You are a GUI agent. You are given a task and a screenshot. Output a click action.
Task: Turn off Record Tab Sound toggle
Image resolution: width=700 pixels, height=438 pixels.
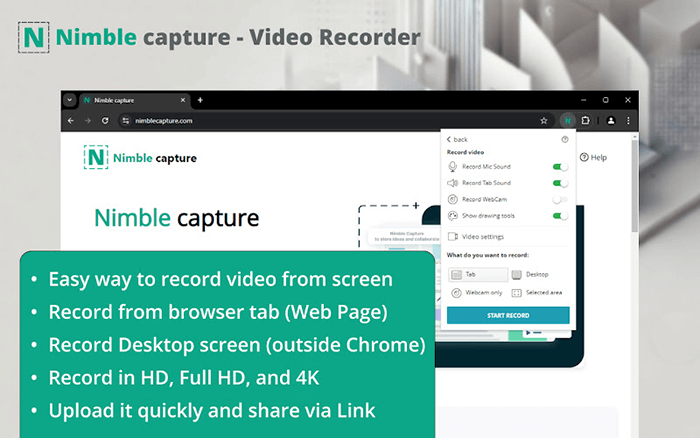[x=560, y=183]
